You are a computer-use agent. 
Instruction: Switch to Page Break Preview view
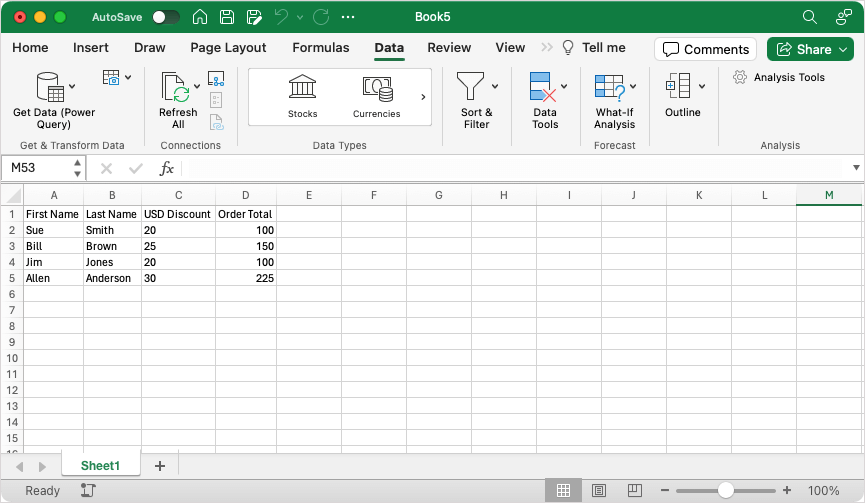[x=634, y=490]
